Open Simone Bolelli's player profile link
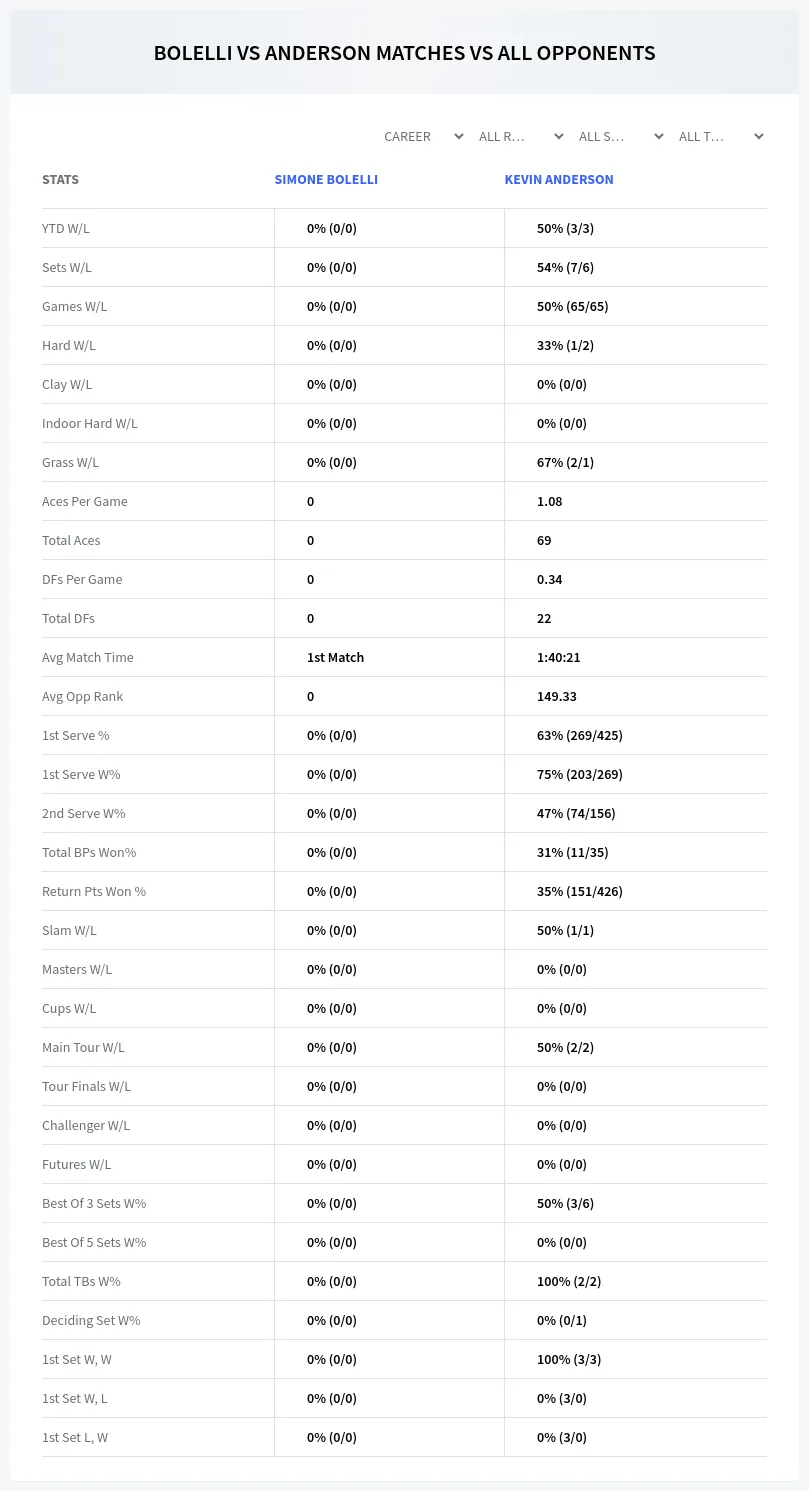Viewport: 809px width, 1491px height. pos(326,180)
